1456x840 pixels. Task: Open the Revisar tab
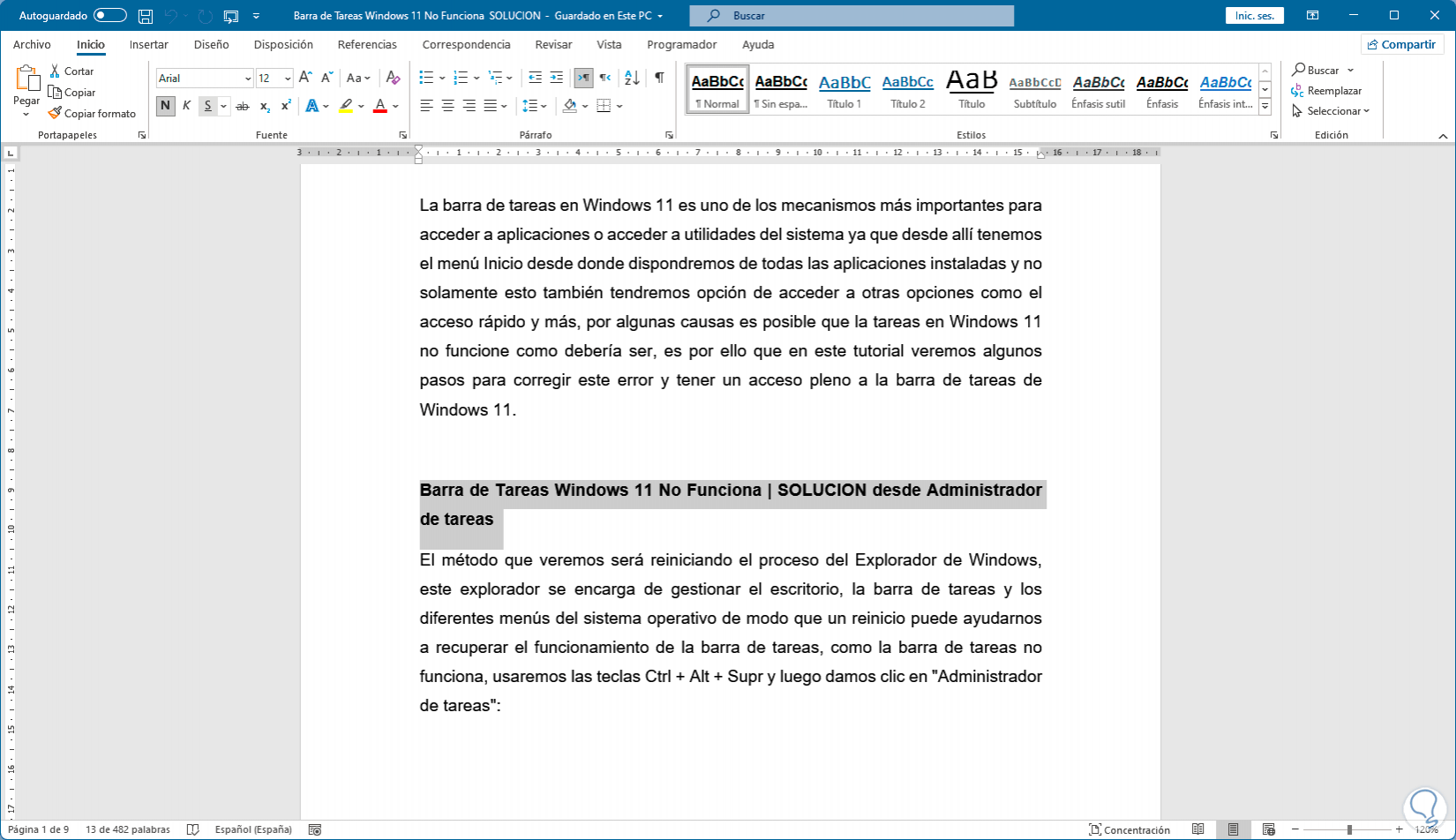pyautogui.click(x=553, y=44)
